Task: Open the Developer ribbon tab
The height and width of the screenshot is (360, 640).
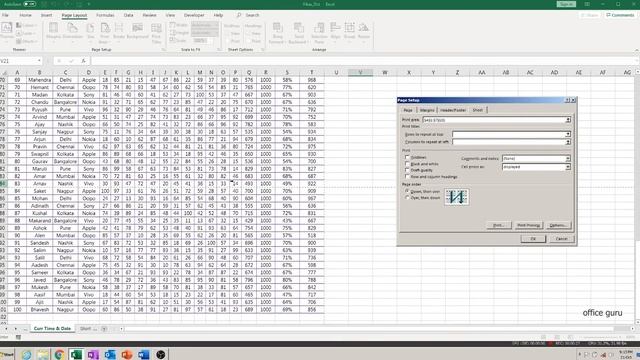Action: (x=194, y=15)
